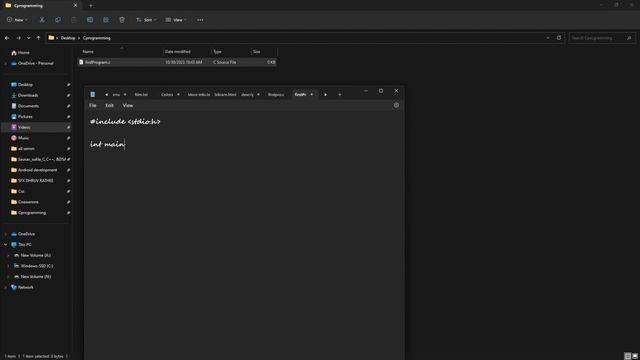Switch Explorer to large thumbnails view icon
Screen dimensions: 640x360
pos(635,356)
